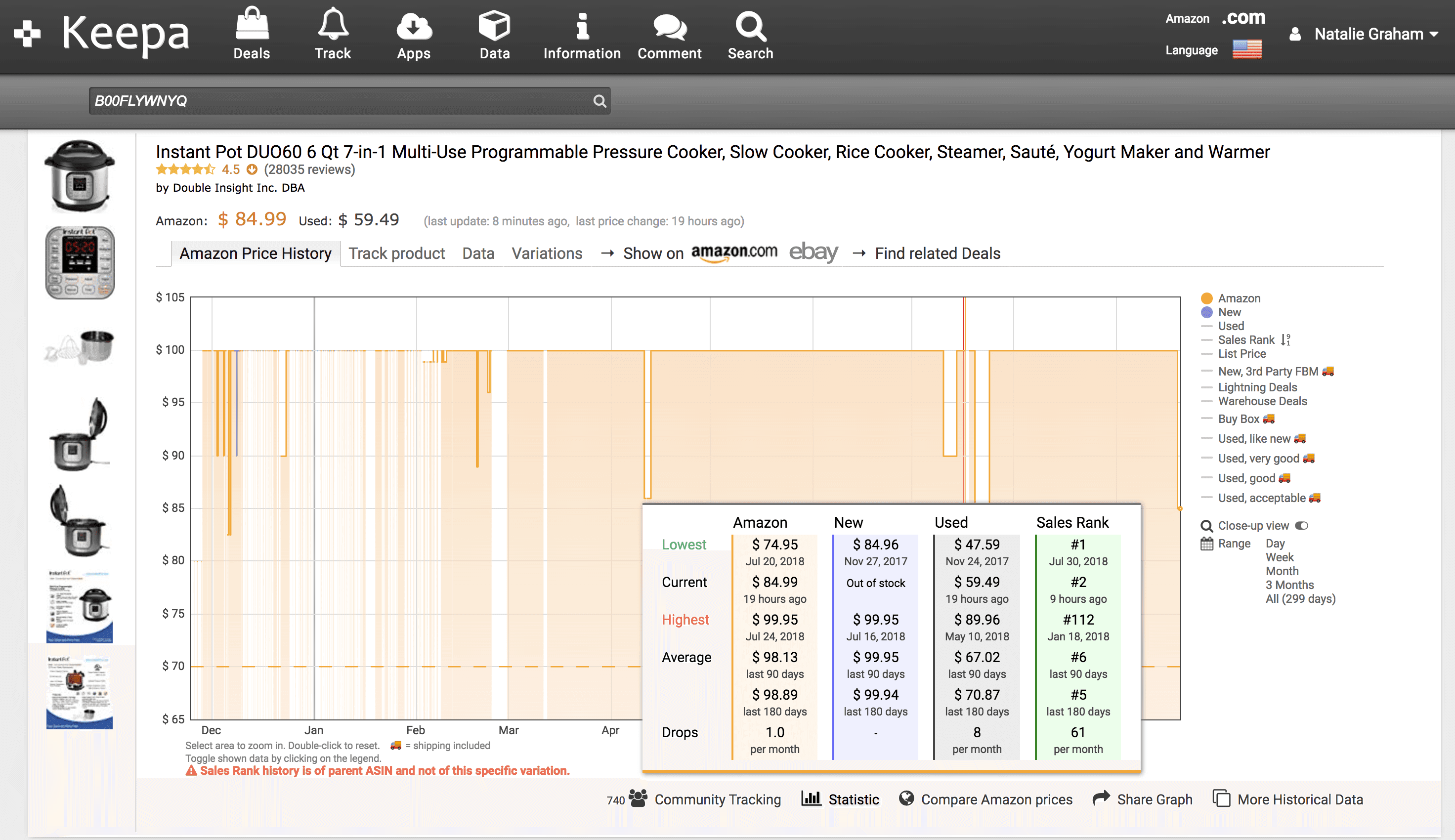Click the Close-up view magnifier icon

coord(1206,526)
